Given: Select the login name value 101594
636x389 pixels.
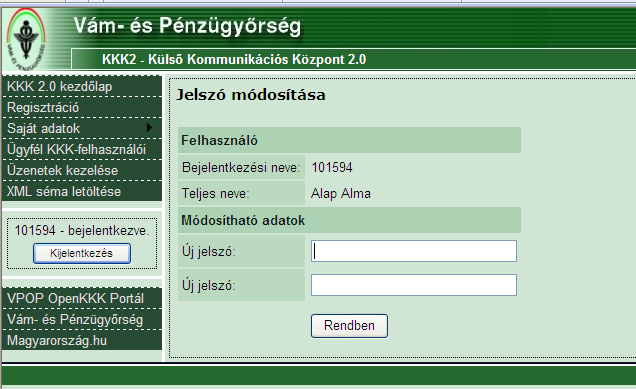Looking at the screenshot, I should (x=332, y=168).
